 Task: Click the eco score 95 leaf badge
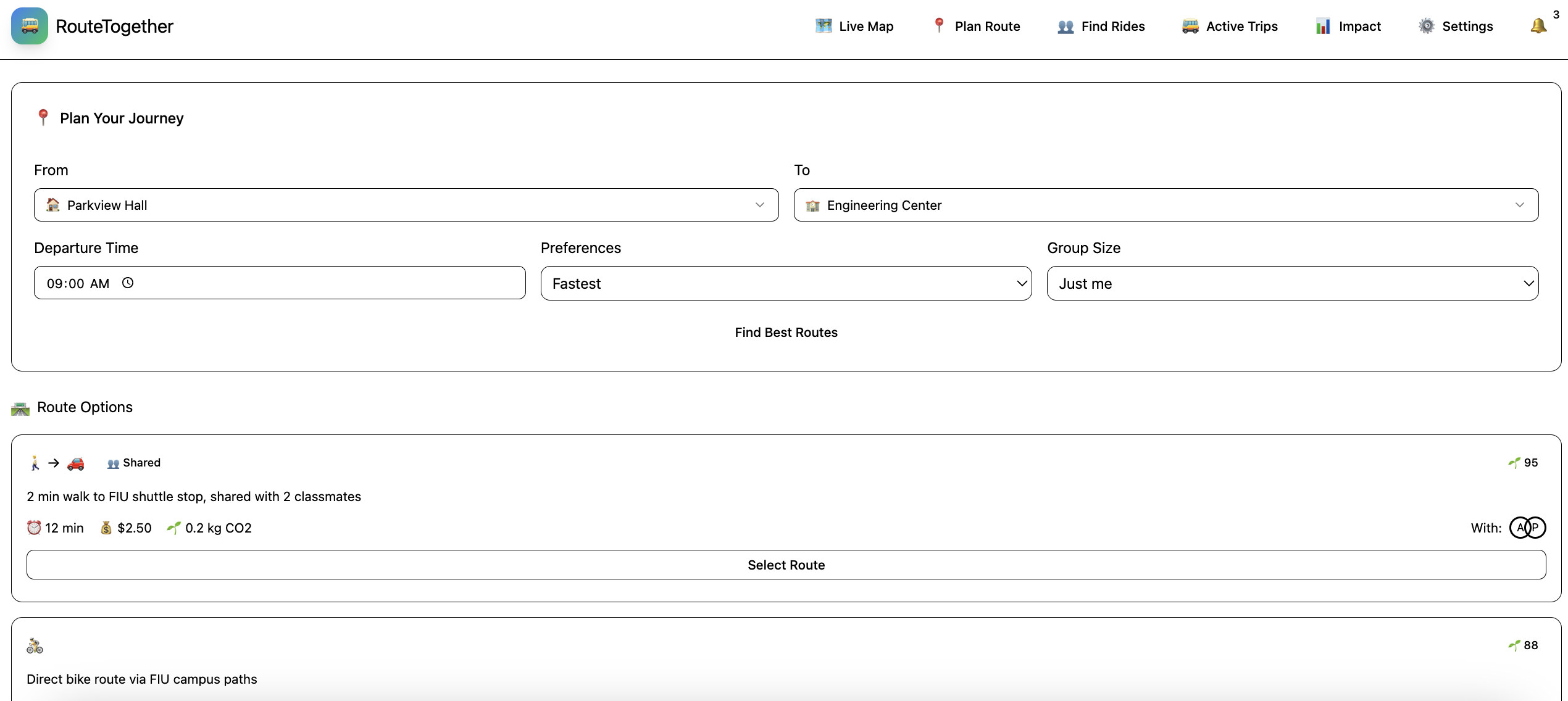coord(1523,463)
